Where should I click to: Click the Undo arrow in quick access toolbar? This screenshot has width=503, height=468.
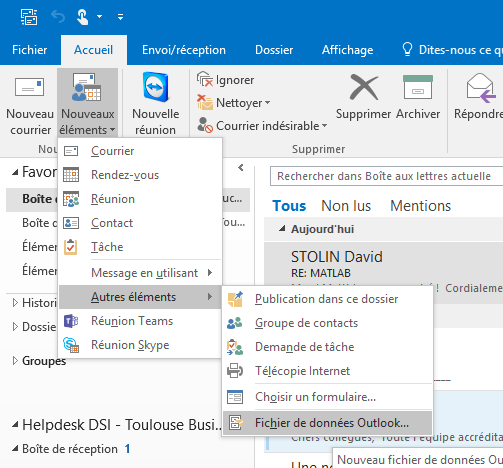pos(58,16)
